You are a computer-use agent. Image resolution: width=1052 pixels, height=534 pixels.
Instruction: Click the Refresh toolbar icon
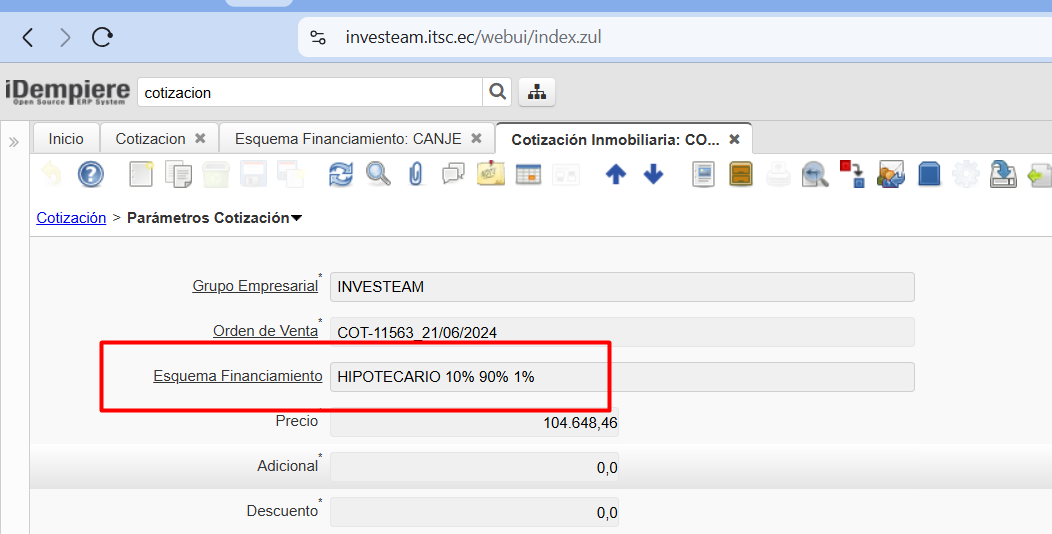(x=341, y=175)
